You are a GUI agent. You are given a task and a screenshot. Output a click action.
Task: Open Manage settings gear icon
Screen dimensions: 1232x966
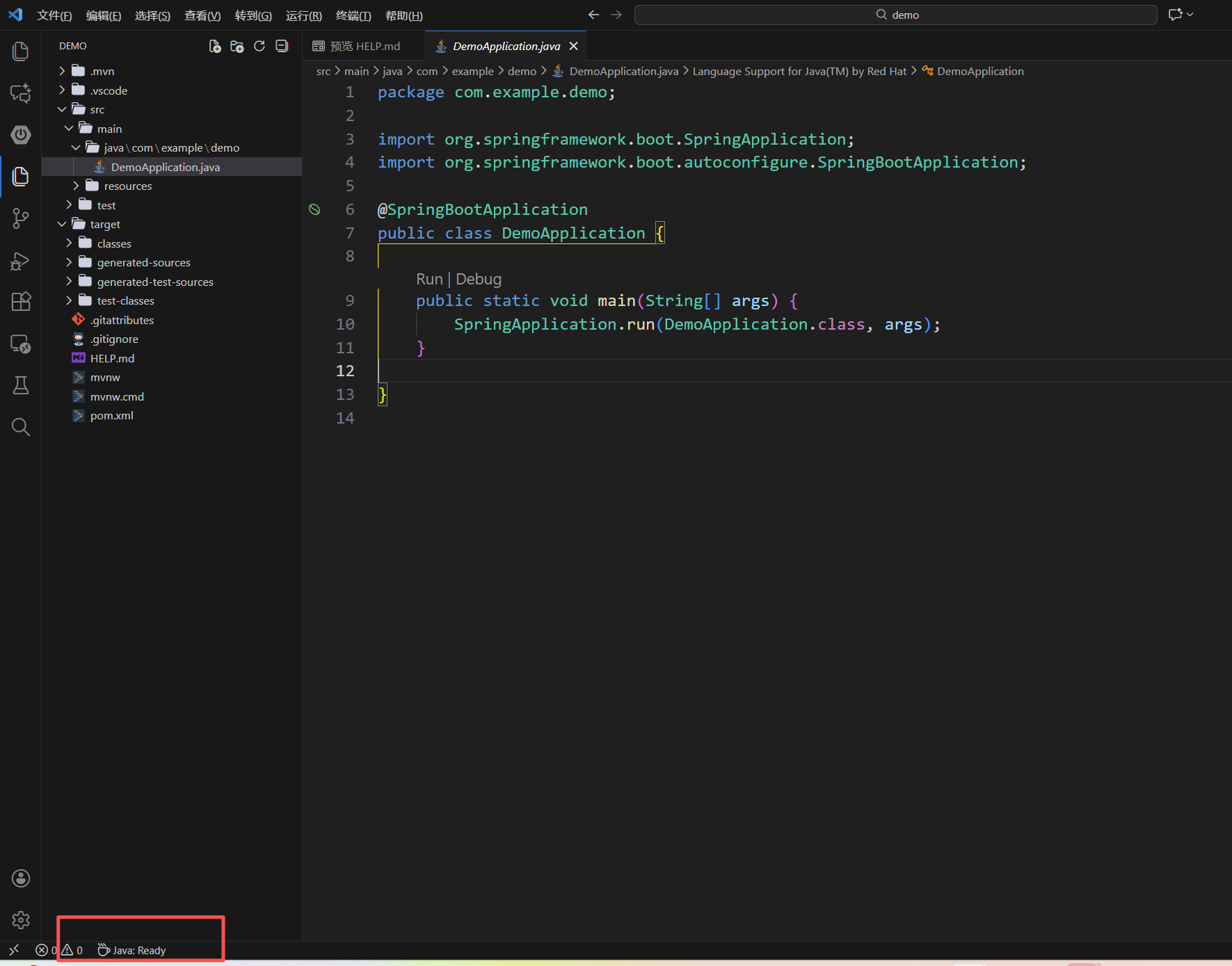pos(21,920)
